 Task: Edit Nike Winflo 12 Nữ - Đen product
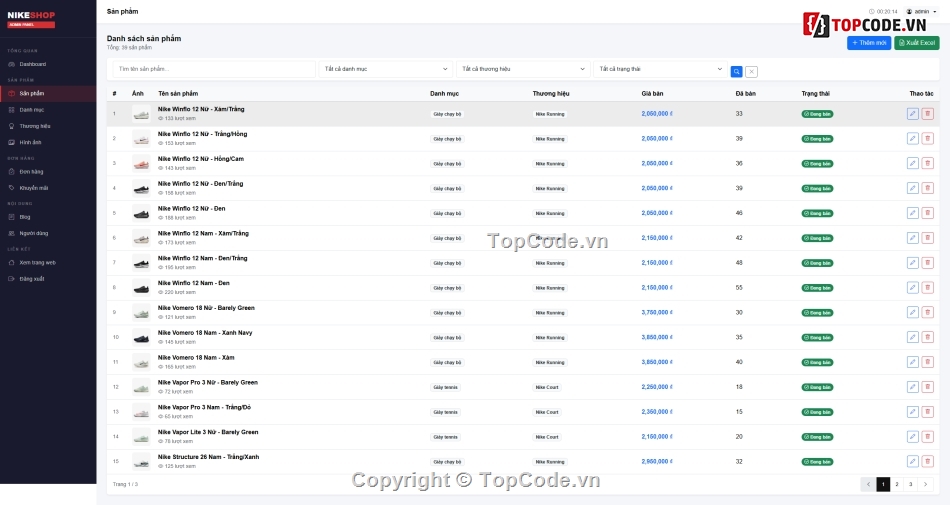click(x=912, y=213)
